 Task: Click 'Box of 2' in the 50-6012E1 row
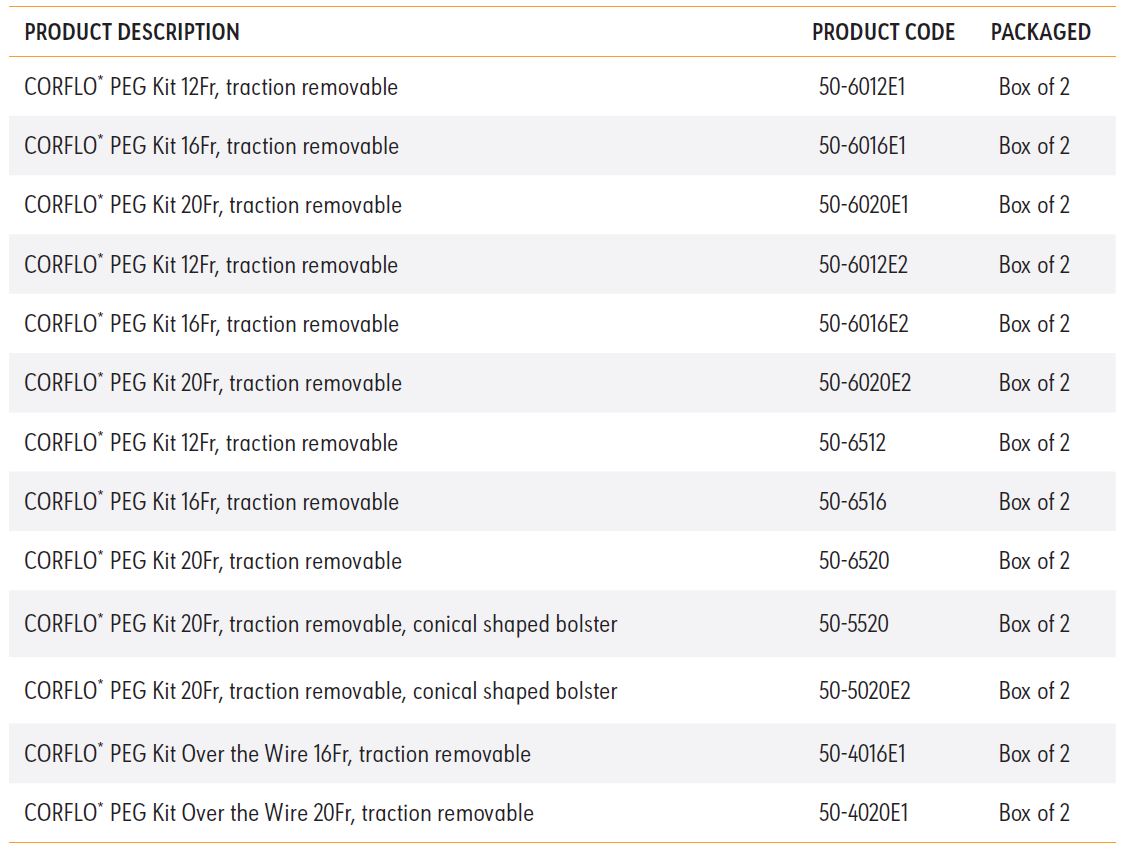tap(1034, 87)
